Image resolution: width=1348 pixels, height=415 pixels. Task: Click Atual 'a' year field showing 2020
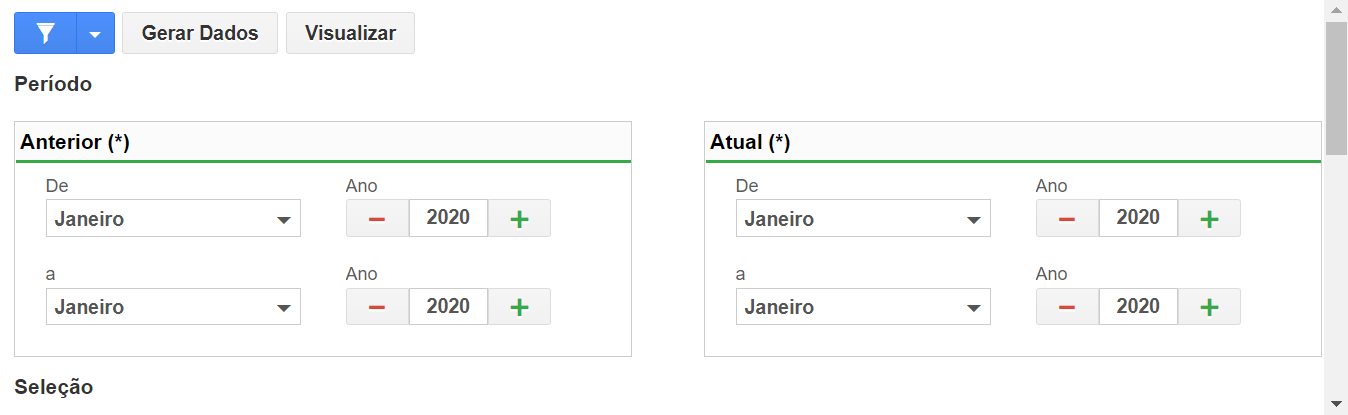pos(1138,306)
